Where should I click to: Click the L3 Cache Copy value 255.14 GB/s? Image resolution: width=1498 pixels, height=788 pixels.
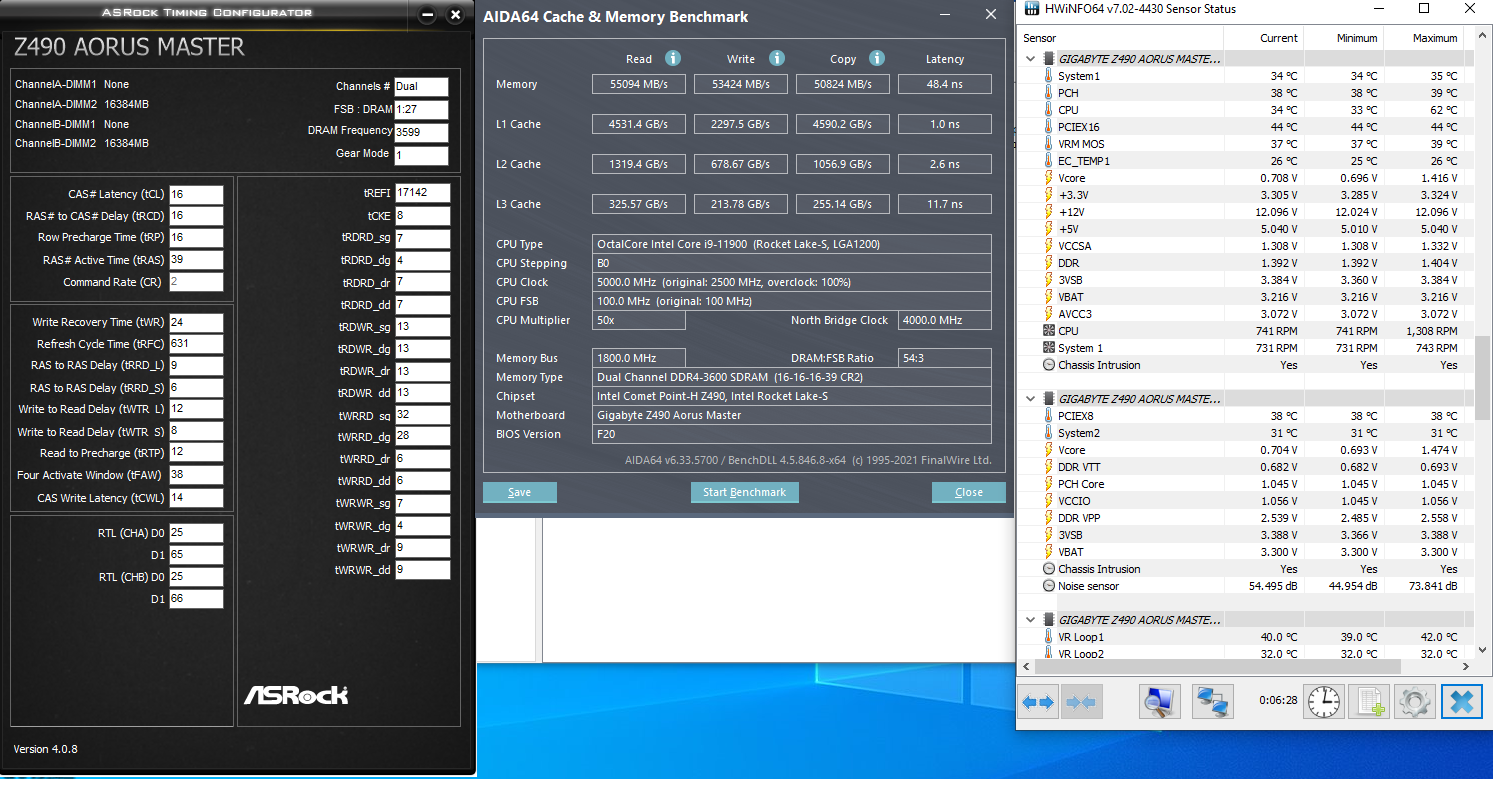[x=842, y=204]
